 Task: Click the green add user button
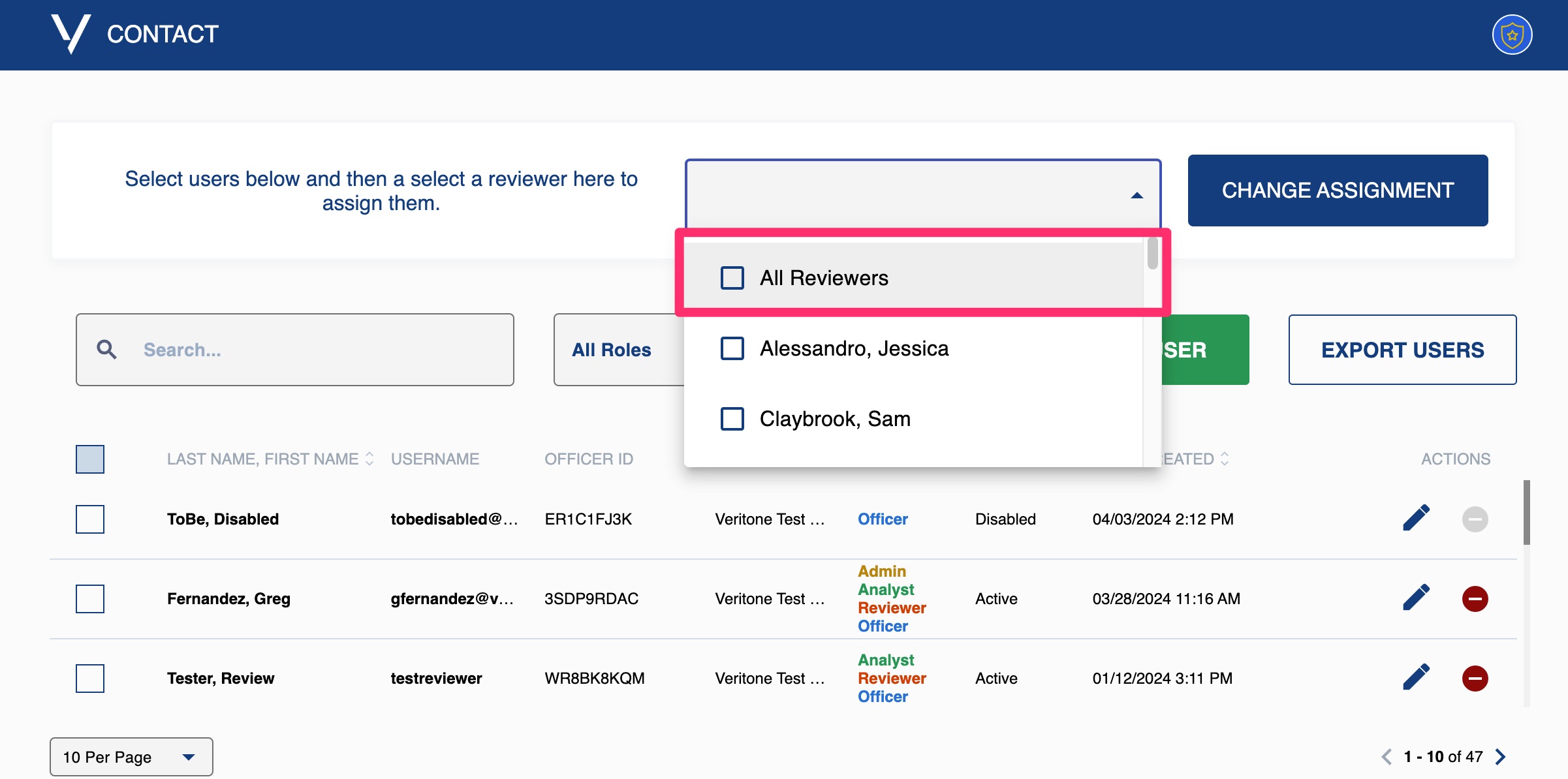point(1206,350)
